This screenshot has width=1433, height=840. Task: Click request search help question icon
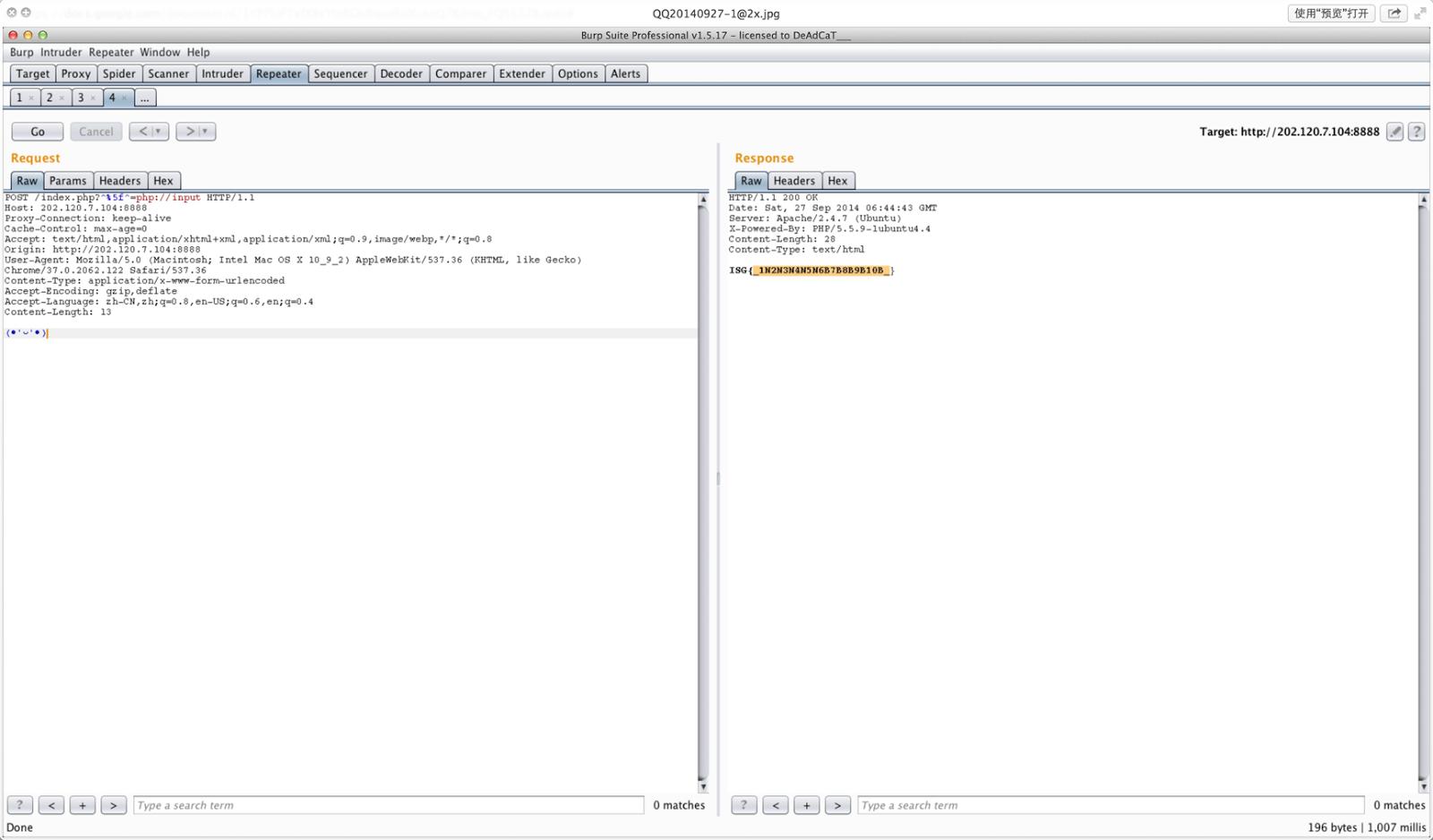click(20, 805)
